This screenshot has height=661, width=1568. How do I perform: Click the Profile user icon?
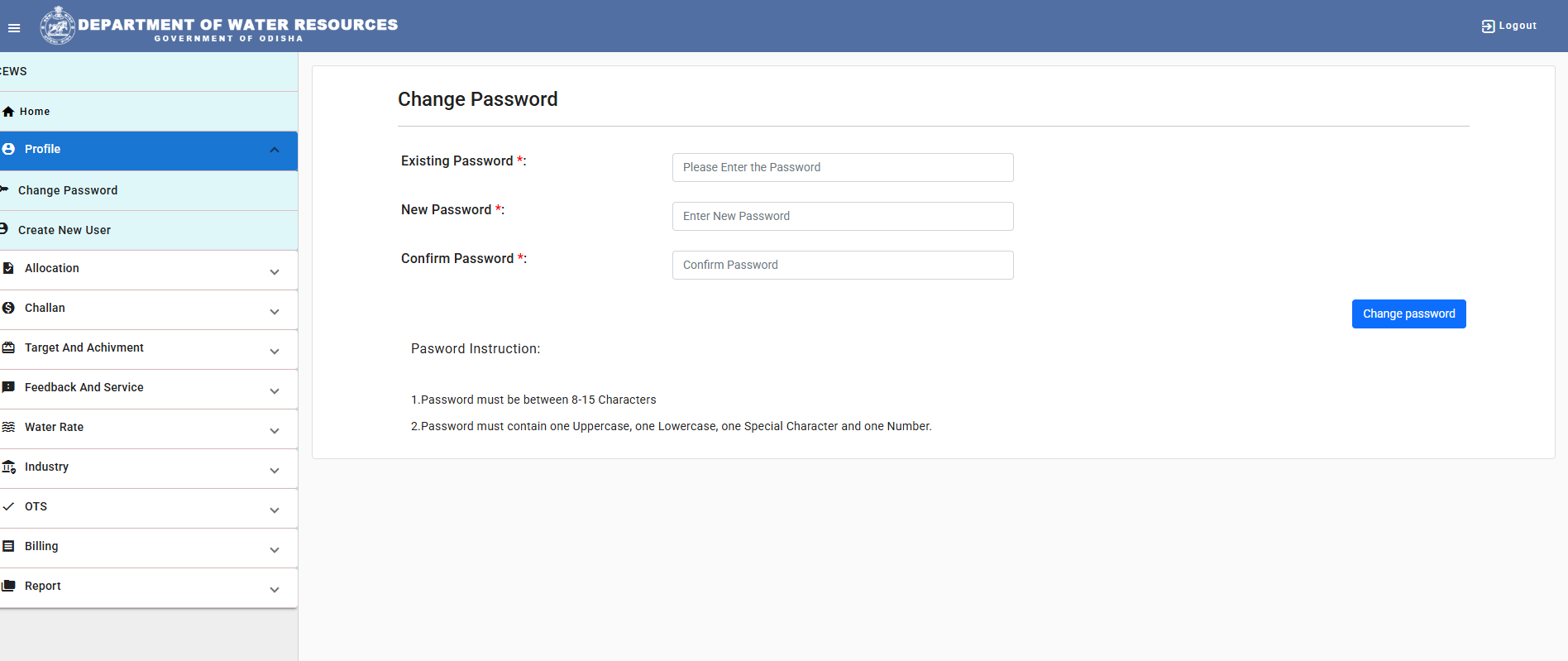8,149
